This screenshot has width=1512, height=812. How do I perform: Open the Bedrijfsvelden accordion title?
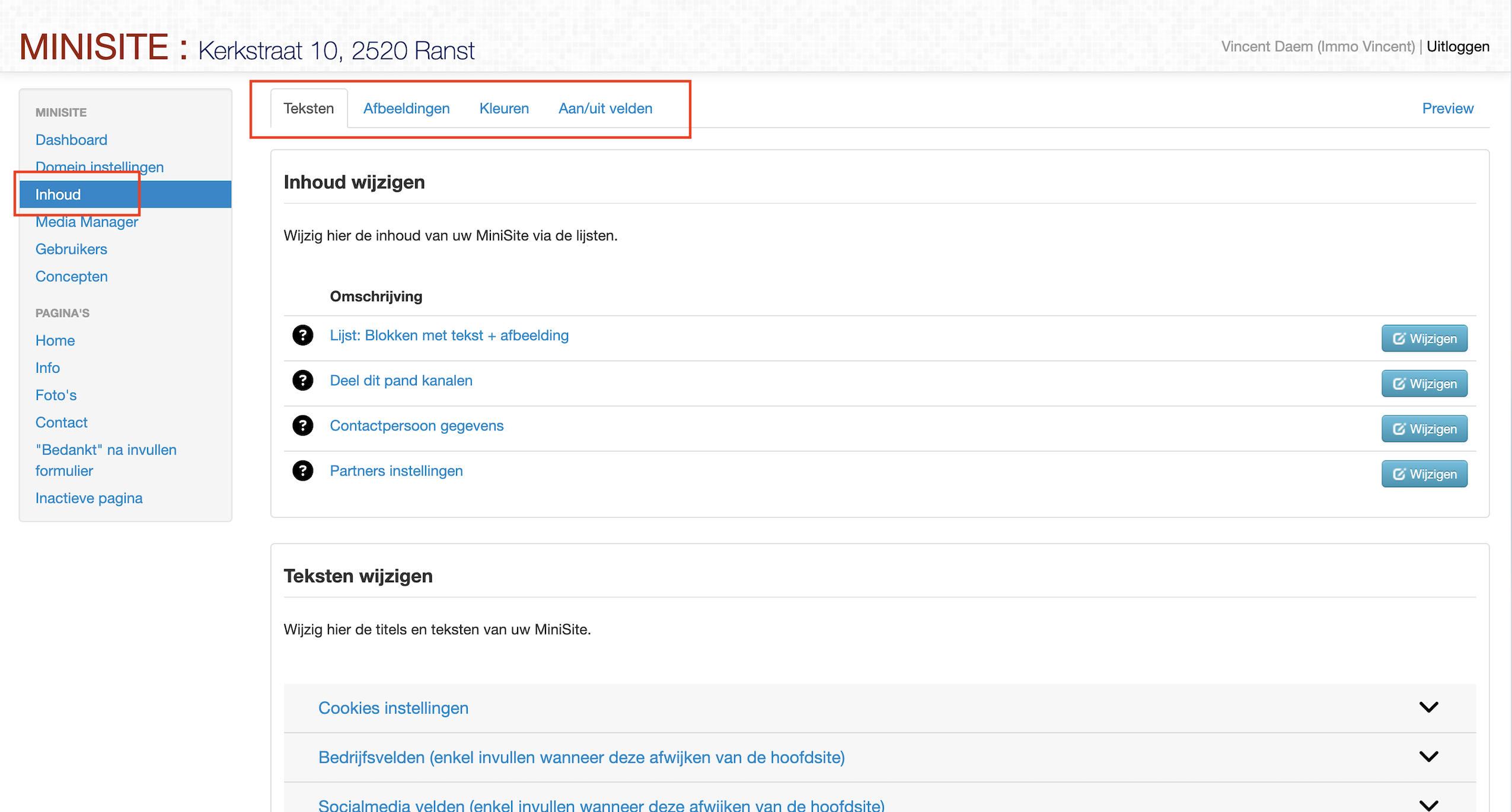point(581,757)
